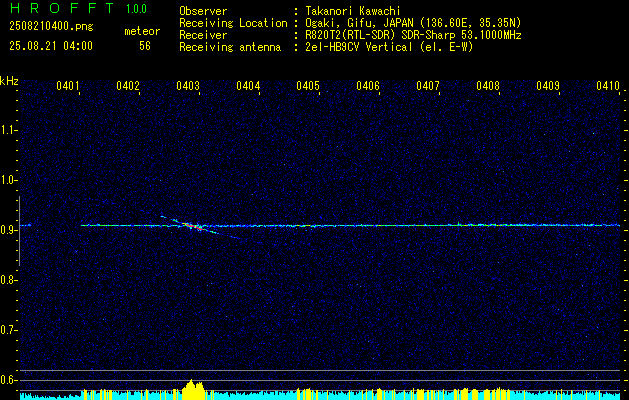The height and width of the screenshot is (400, 629).
Task: Click the gray vertical bar near 0.9 kHz
Action: pos(19,231)
